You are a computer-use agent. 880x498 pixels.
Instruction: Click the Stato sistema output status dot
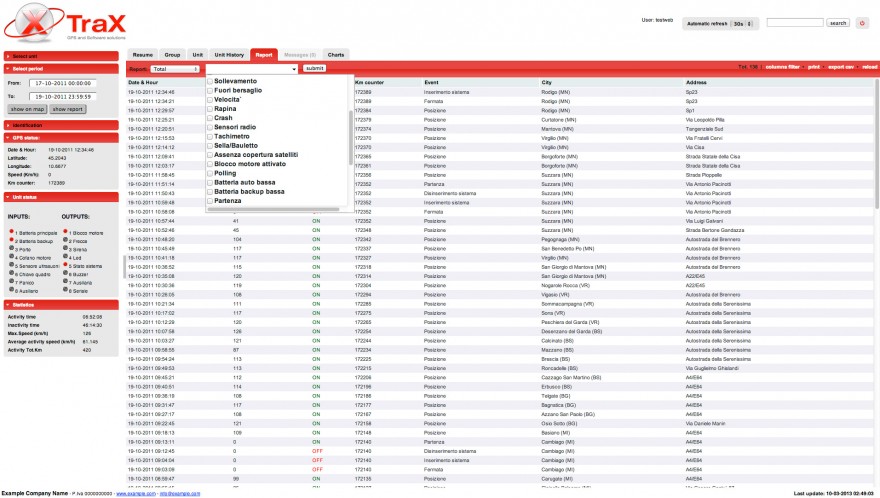tap(65, 264)
